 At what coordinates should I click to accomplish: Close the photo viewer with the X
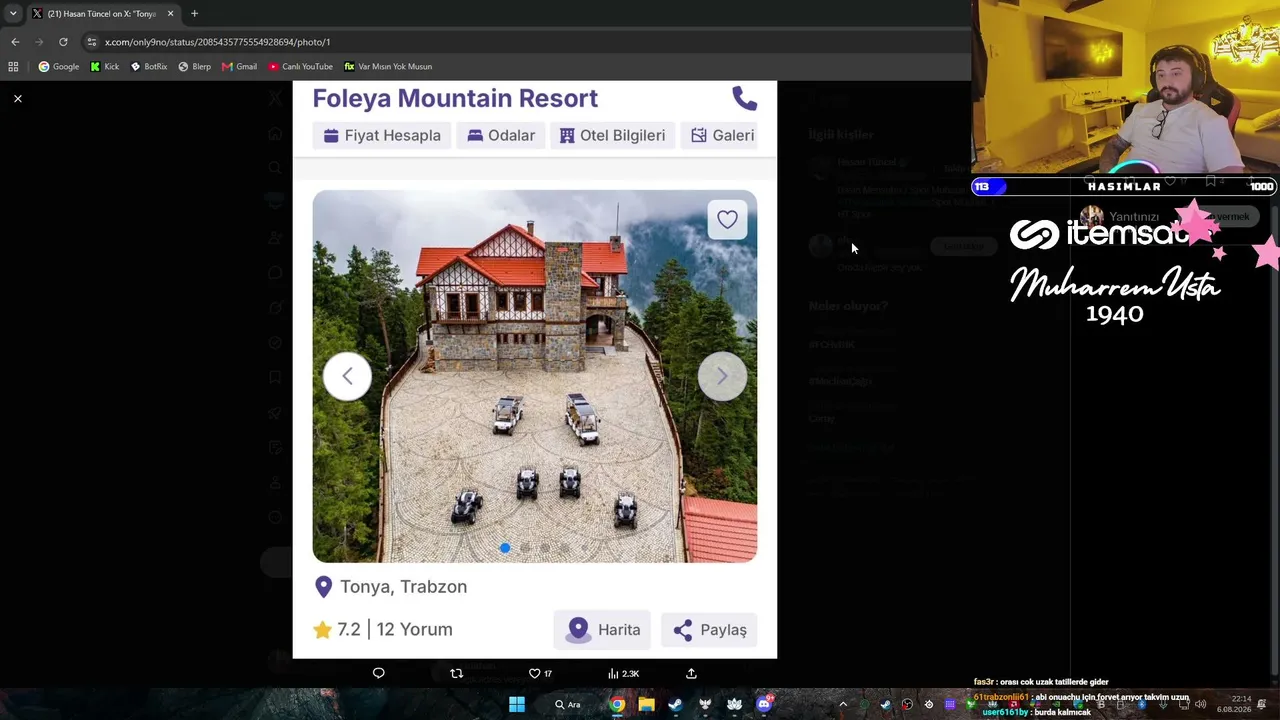click(x=17, y=99)
